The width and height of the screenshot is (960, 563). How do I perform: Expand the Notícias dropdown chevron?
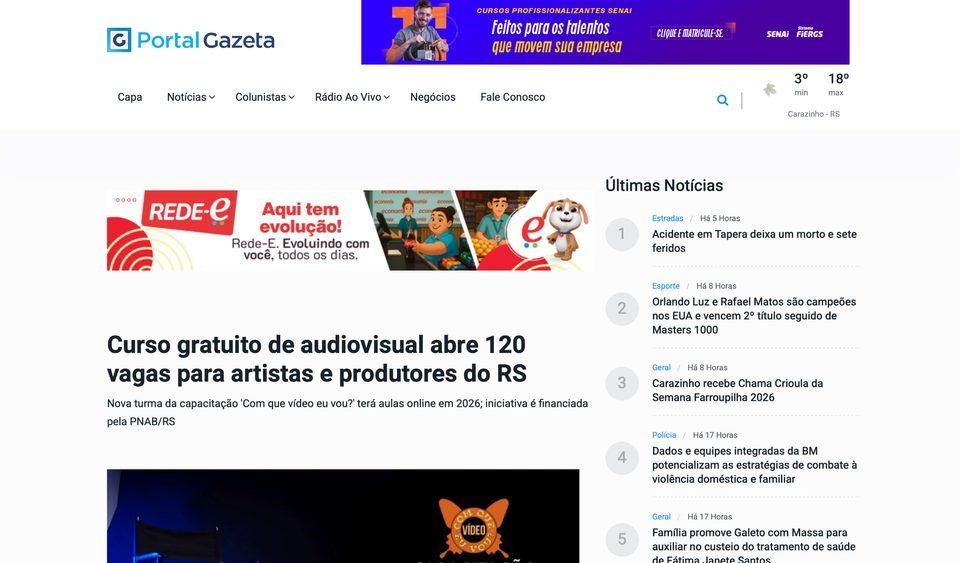click(x=212, y=97)
